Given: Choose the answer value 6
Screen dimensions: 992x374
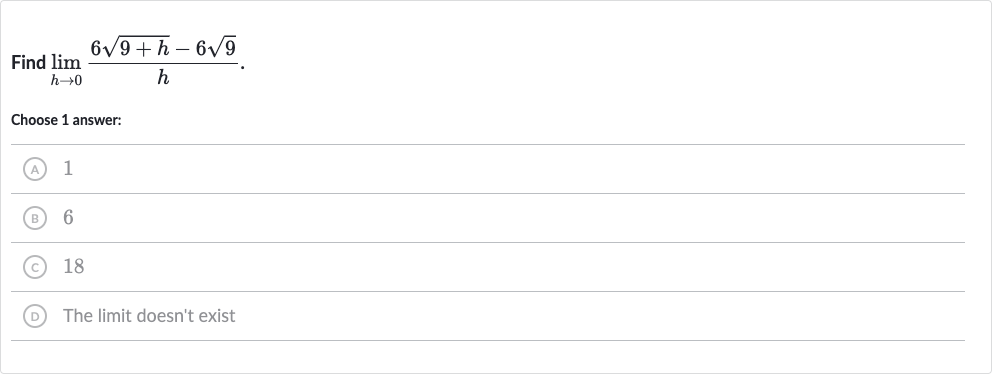Looking at the screenshot, I should 68,217.
